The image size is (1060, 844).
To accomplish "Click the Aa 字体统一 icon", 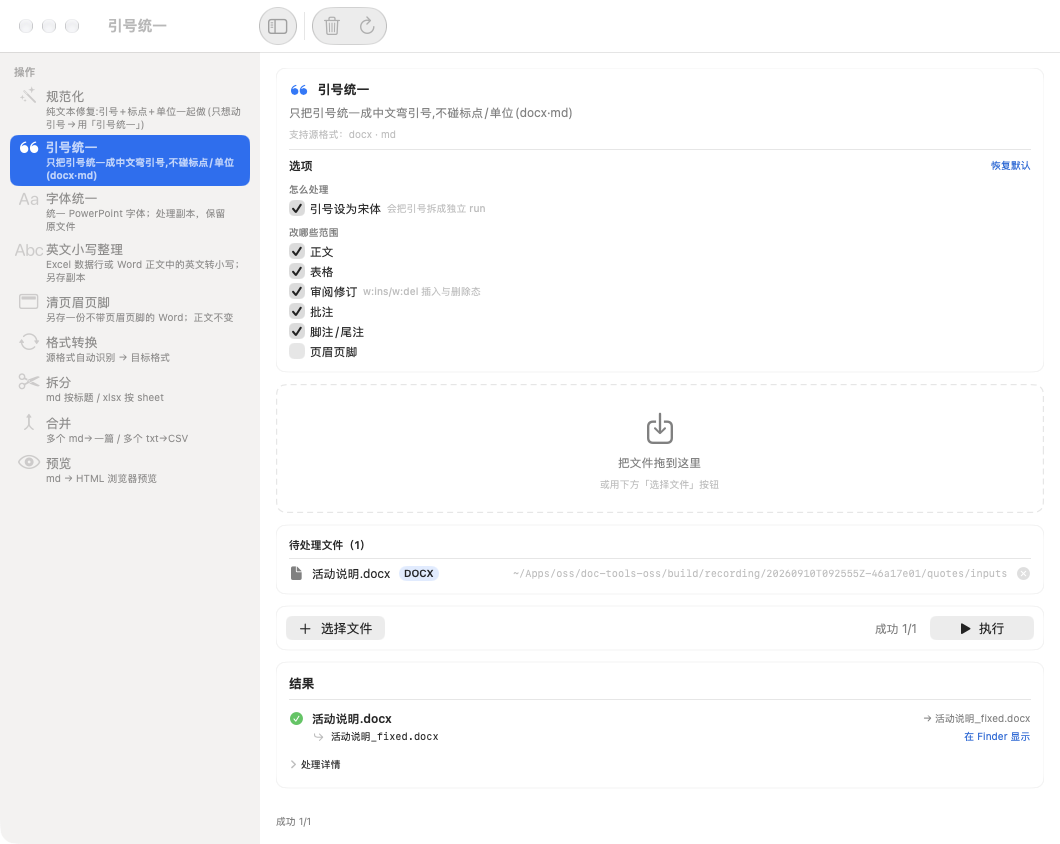I will [x=28, y=199].
